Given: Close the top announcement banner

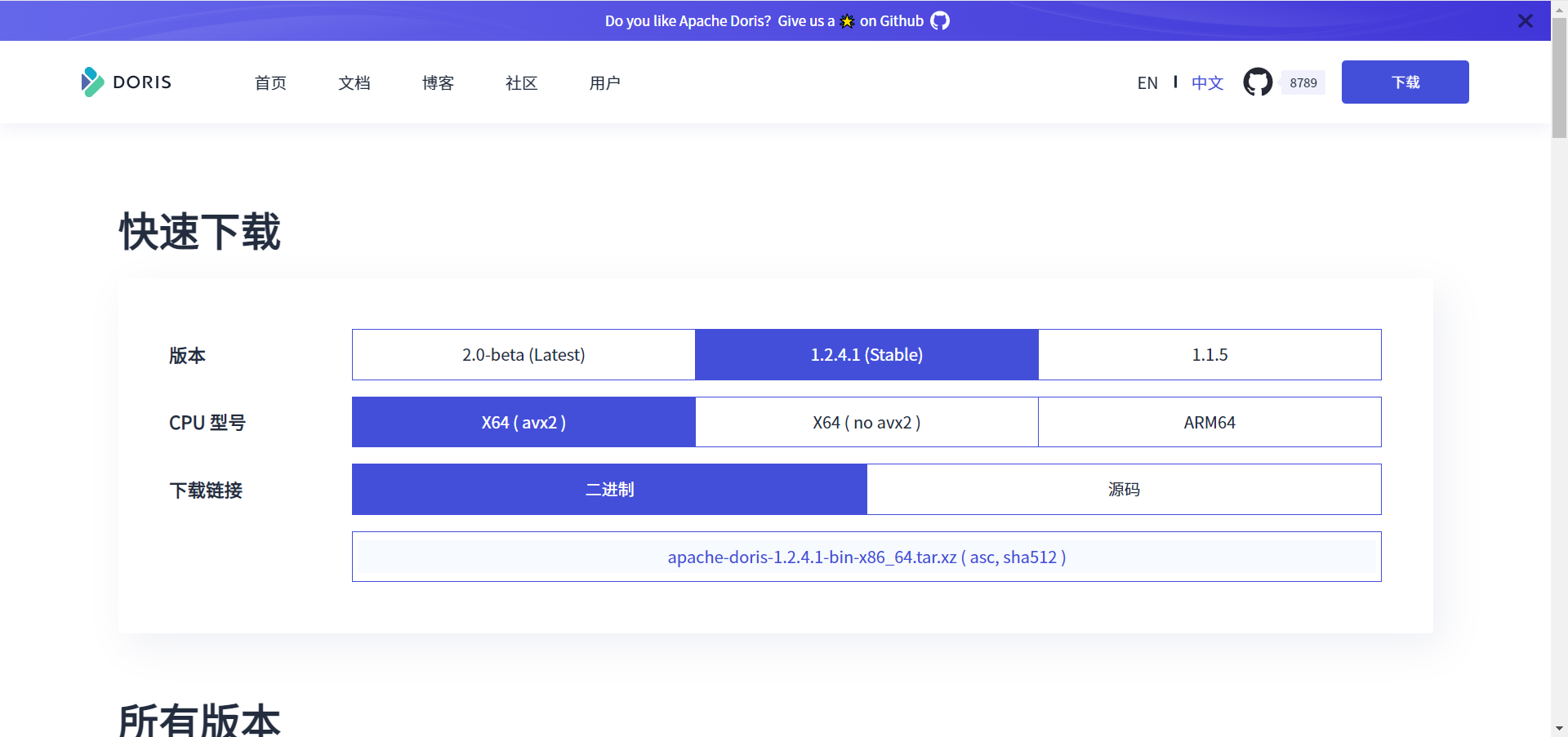Looking at the screenshot, I should point(1525,20).
